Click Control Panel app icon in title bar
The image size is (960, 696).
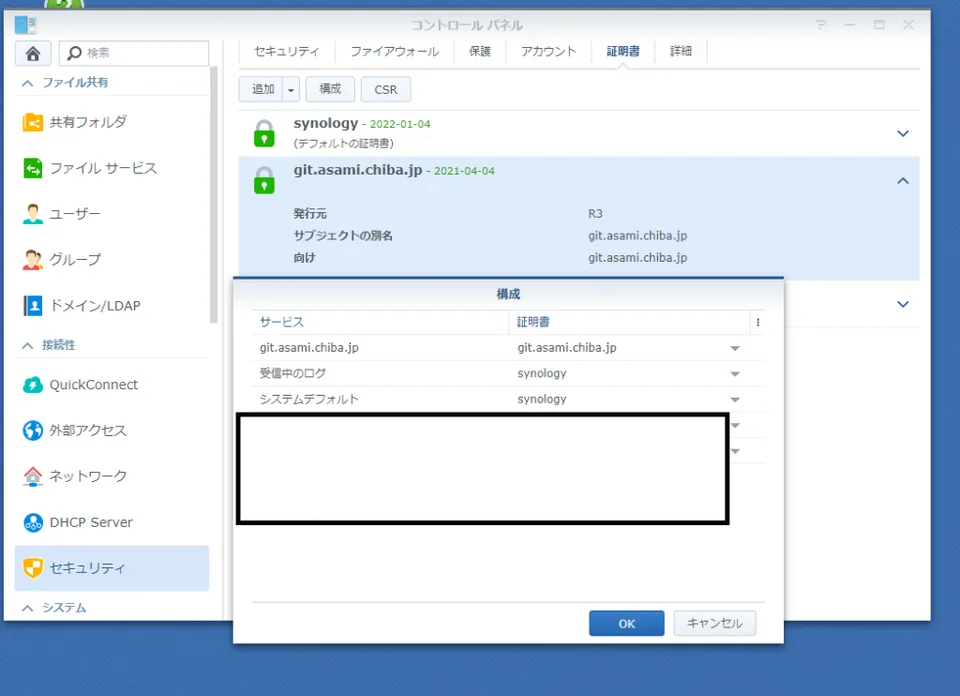coord(26,25)
